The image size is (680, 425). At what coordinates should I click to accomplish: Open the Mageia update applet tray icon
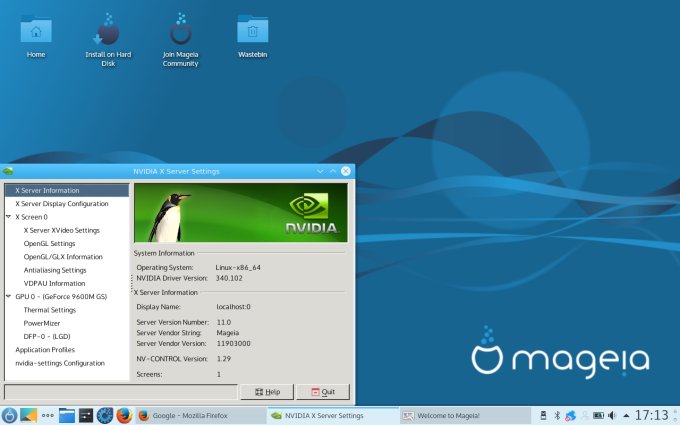570,415
